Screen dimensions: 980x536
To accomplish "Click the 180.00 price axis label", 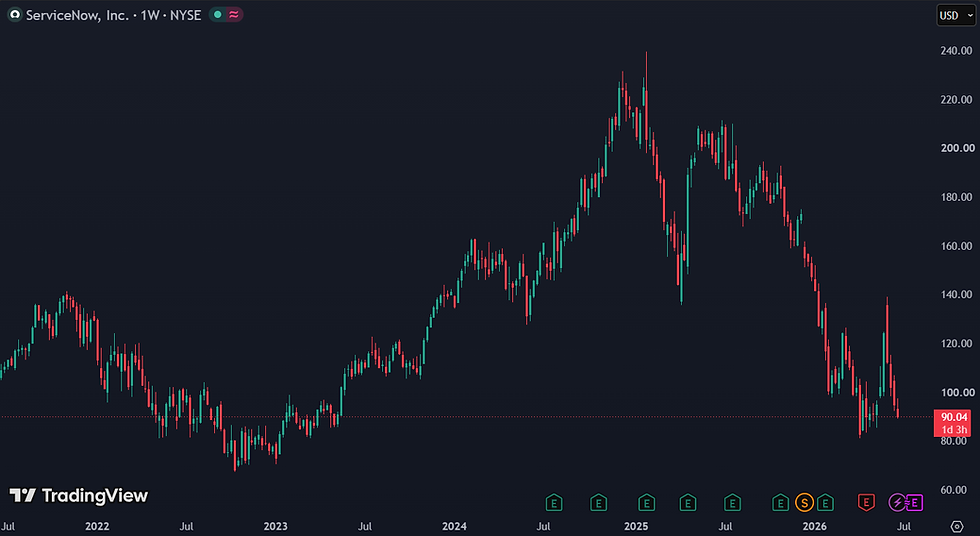I will click(x=956, y=197).
